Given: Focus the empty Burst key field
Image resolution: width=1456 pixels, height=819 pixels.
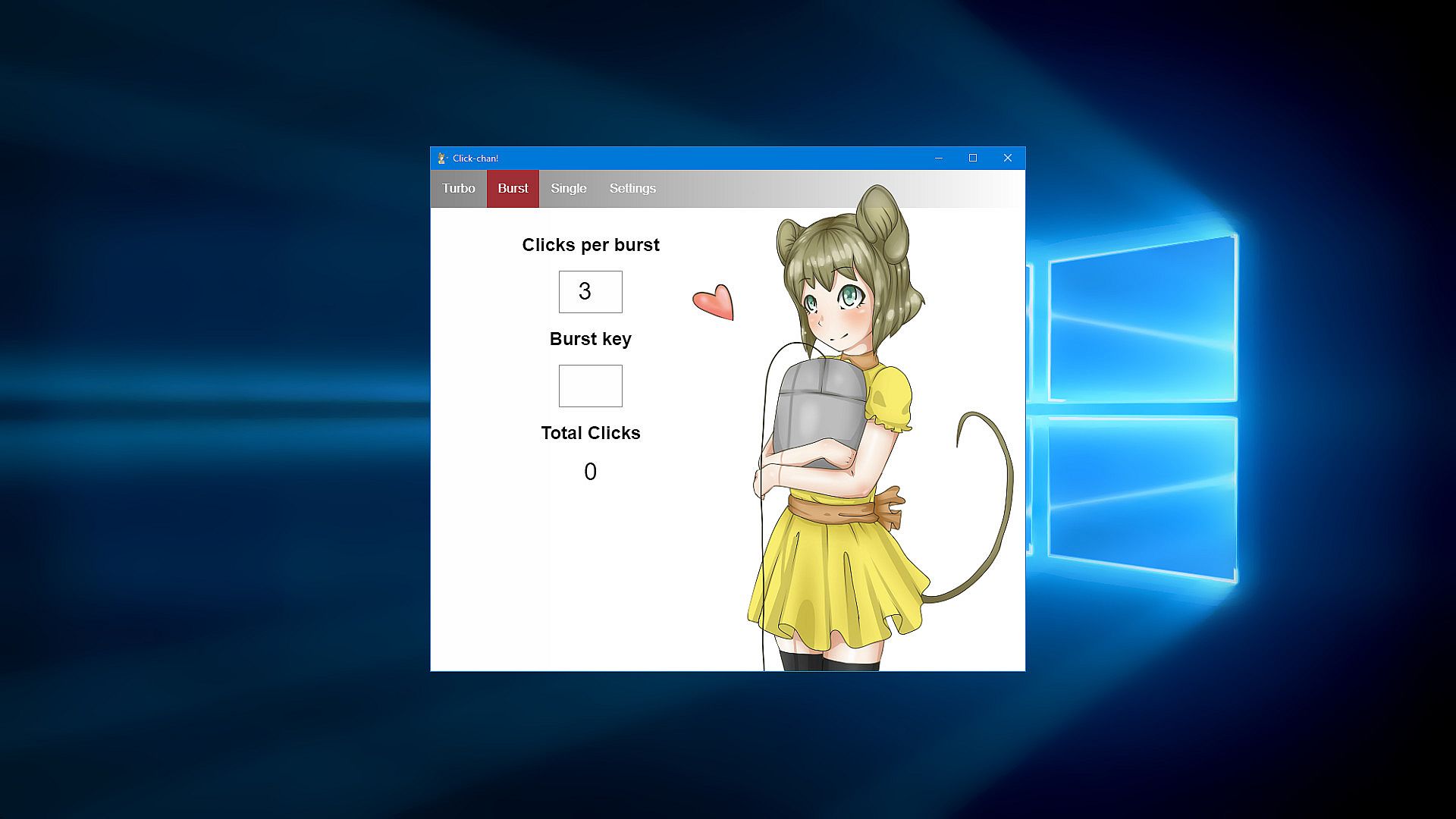Looking at the screenshot, I should tap(590, 386).
